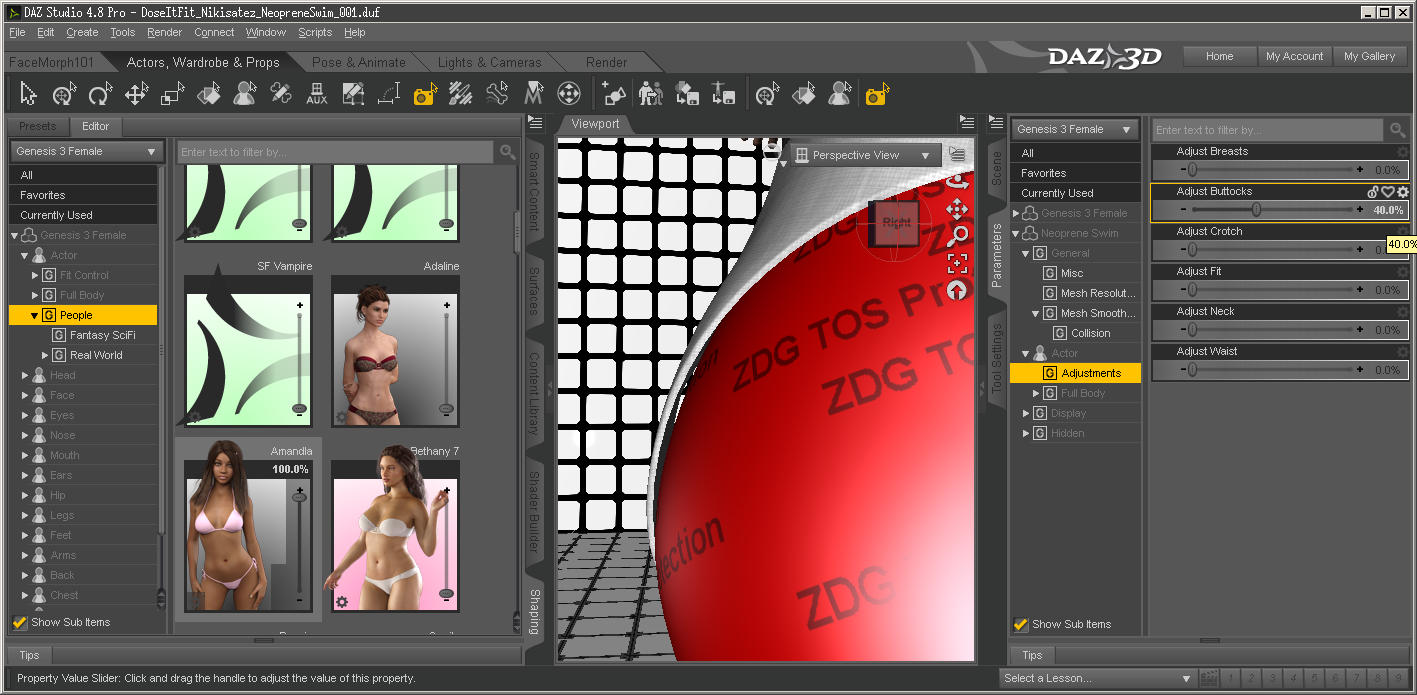Activate the Universal manipulator tool
The image size is (1417, 695).
(x=65, y=95)
